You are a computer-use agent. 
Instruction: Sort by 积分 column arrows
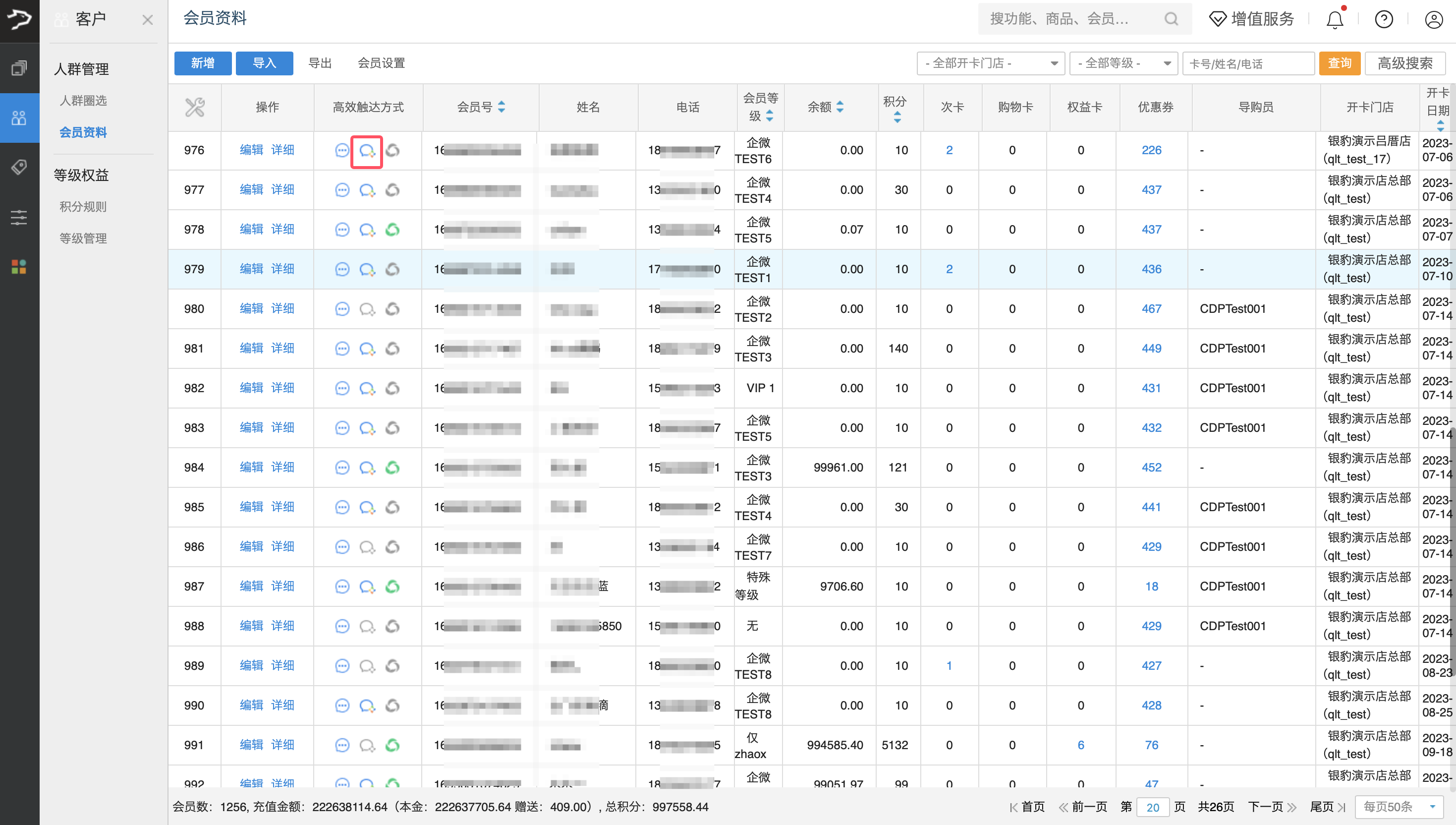[x=897, y=118]
